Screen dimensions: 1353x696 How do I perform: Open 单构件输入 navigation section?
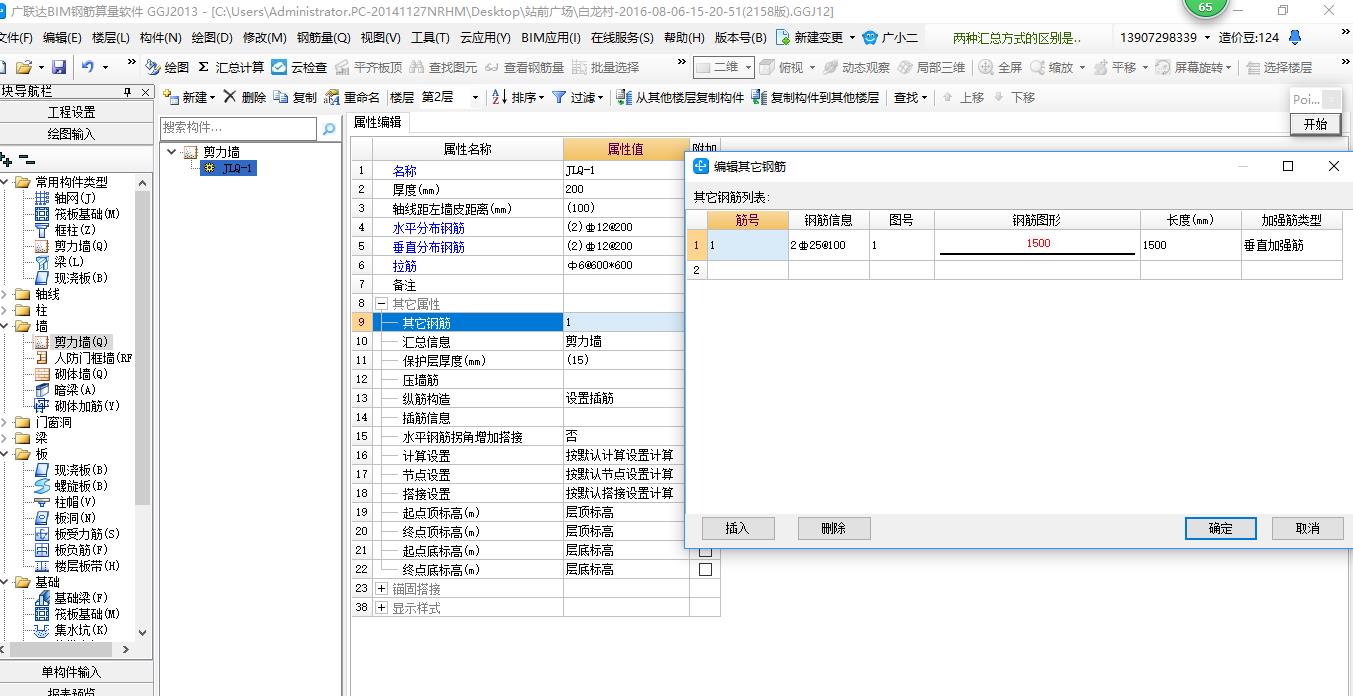click(x=72, y=672)
